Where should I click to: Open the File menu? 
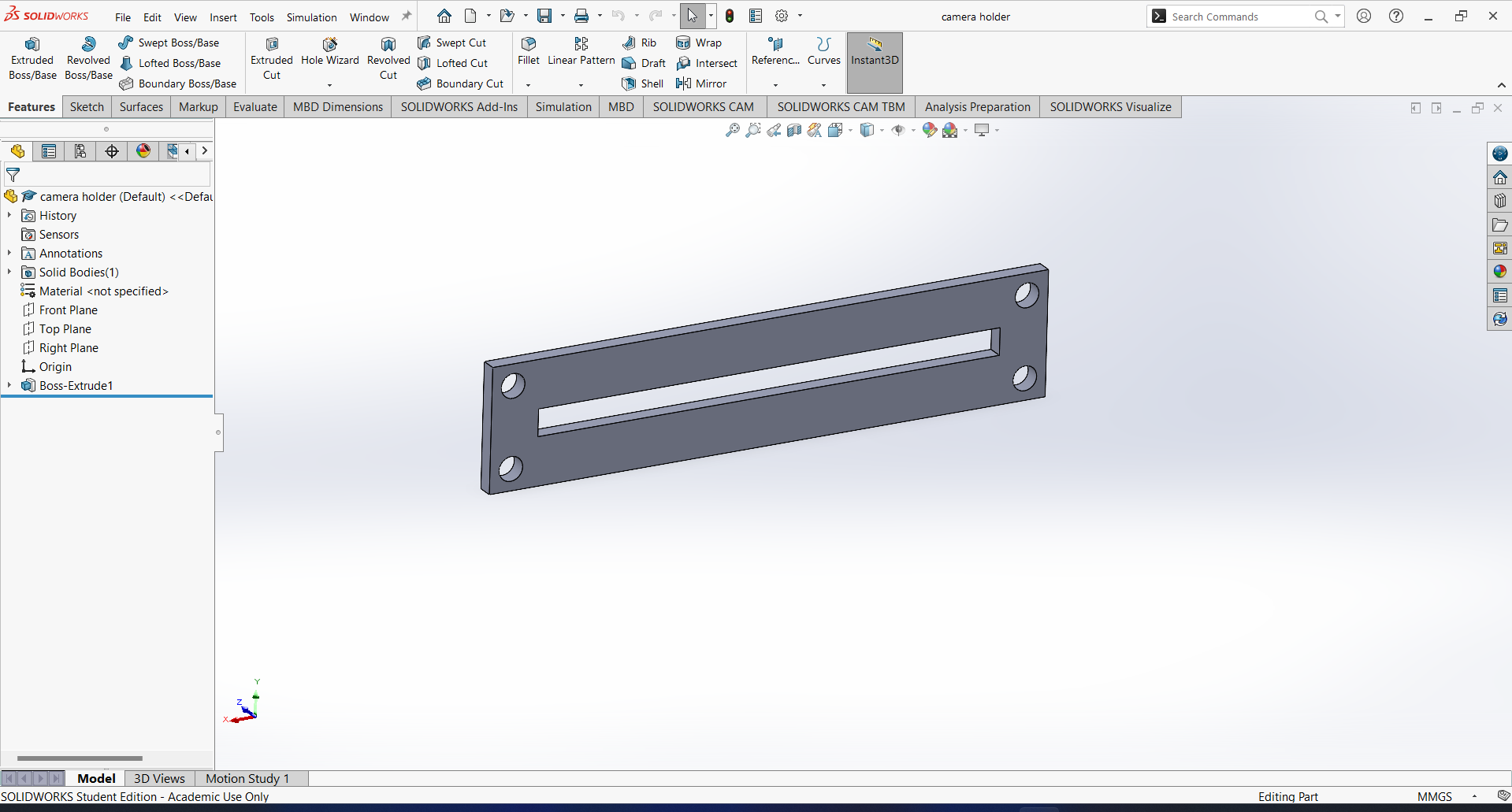[123, 17]
